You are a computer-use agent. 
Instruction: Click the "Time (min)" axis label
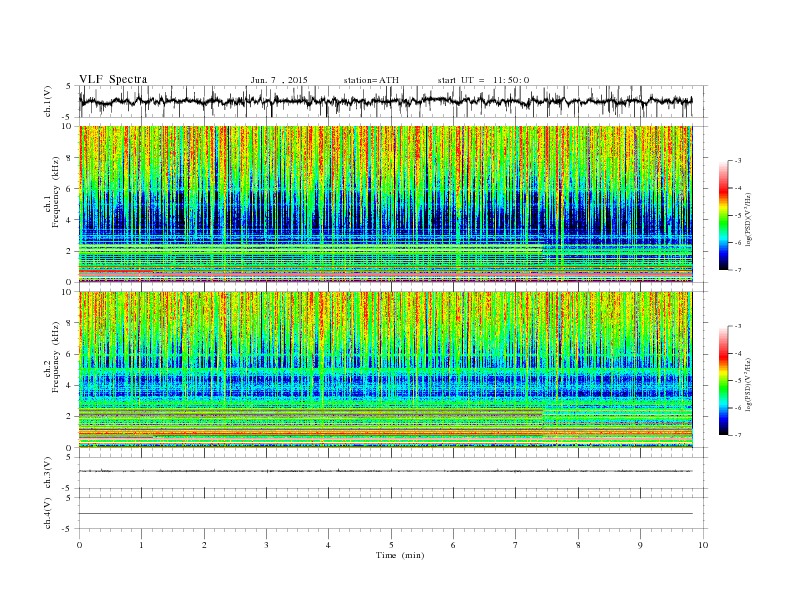400,555
